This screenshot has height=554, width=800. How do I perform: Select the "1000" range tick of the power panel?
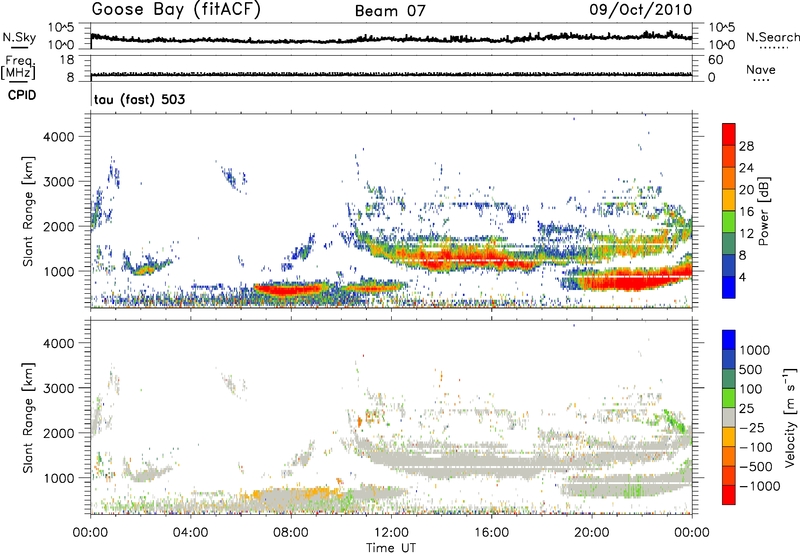(59, 272)
